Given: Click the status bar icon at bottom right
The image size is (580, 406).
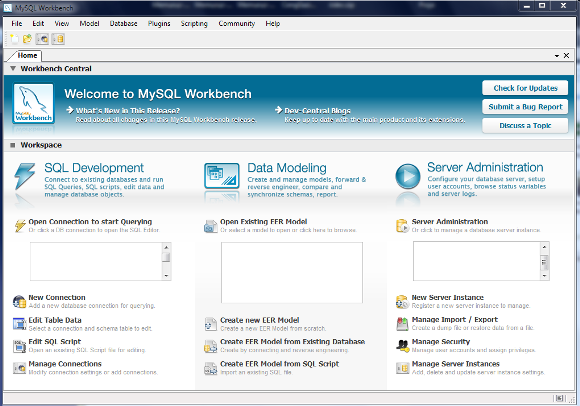Looking at the screenshot, I should coord(559,398).
